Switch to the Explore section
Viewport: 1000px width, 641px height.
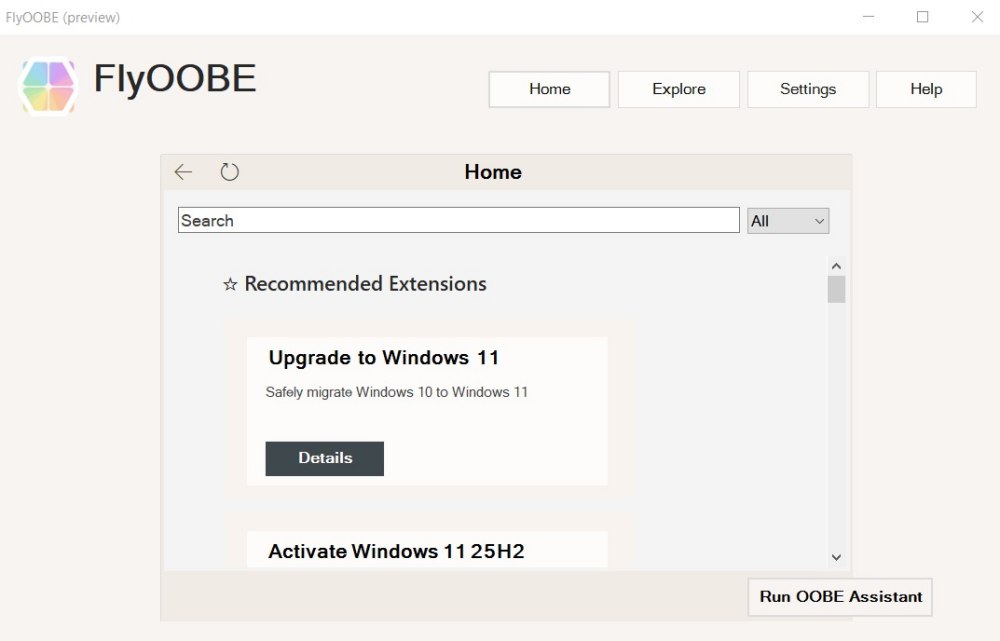pyautogui.click(x=678, y=89)
